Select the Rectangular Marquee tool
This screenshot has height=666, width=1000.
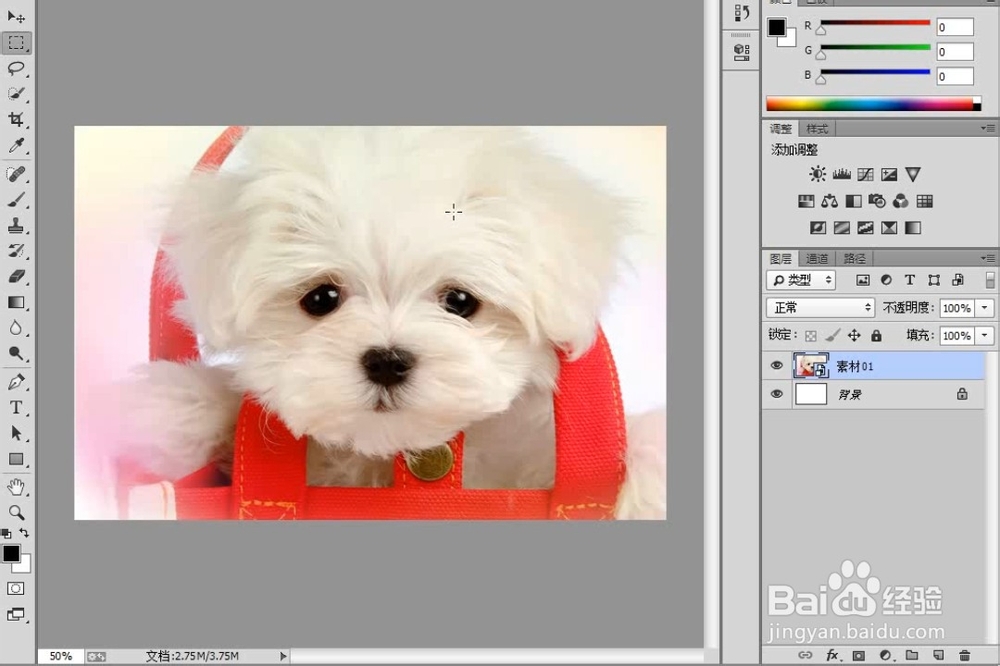click(17, 43)
